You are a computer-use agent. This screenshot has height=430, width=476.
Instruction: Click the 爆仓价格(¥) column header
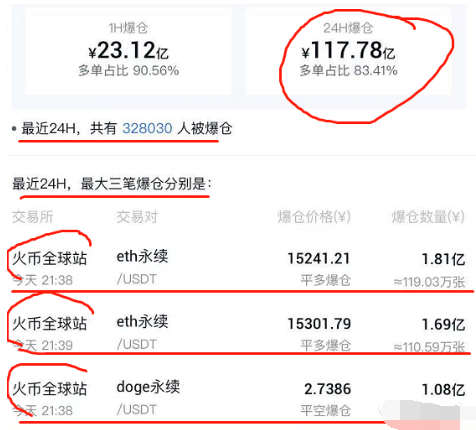point(314,217)
